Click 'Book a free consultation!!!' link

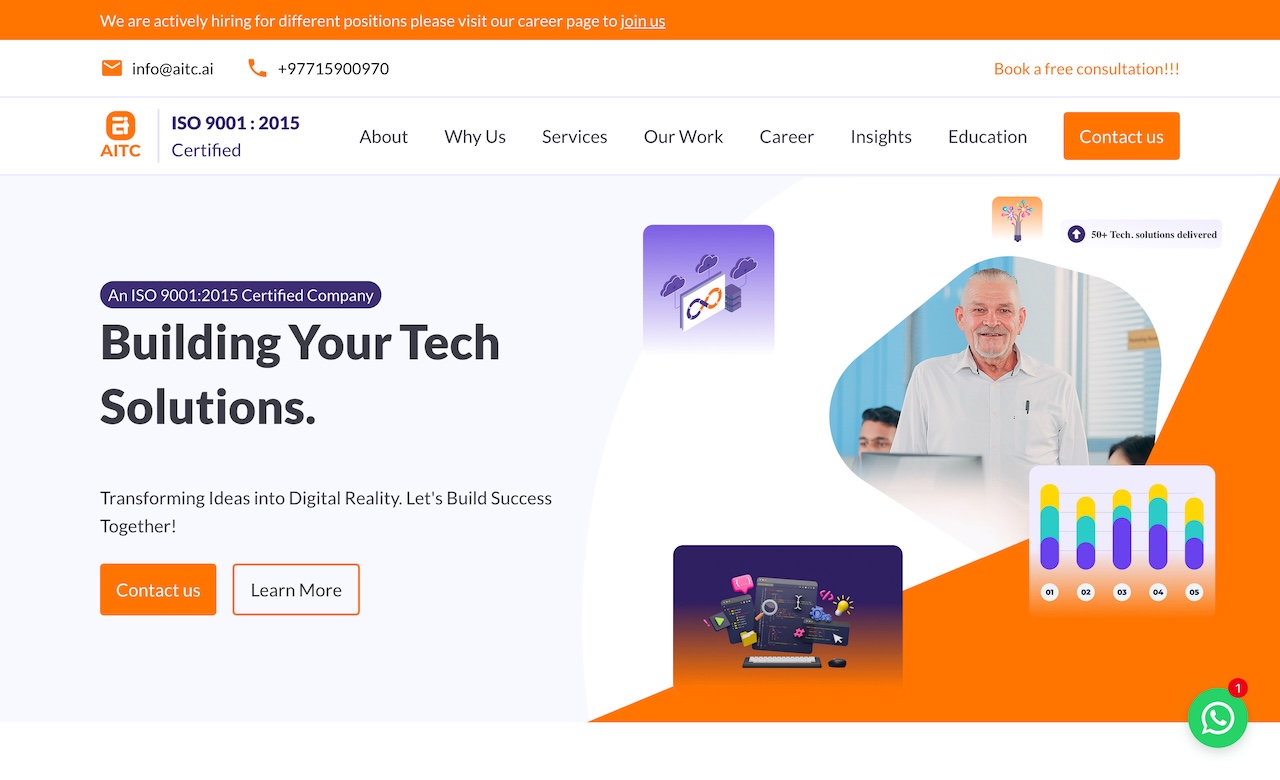point(1087,68)
